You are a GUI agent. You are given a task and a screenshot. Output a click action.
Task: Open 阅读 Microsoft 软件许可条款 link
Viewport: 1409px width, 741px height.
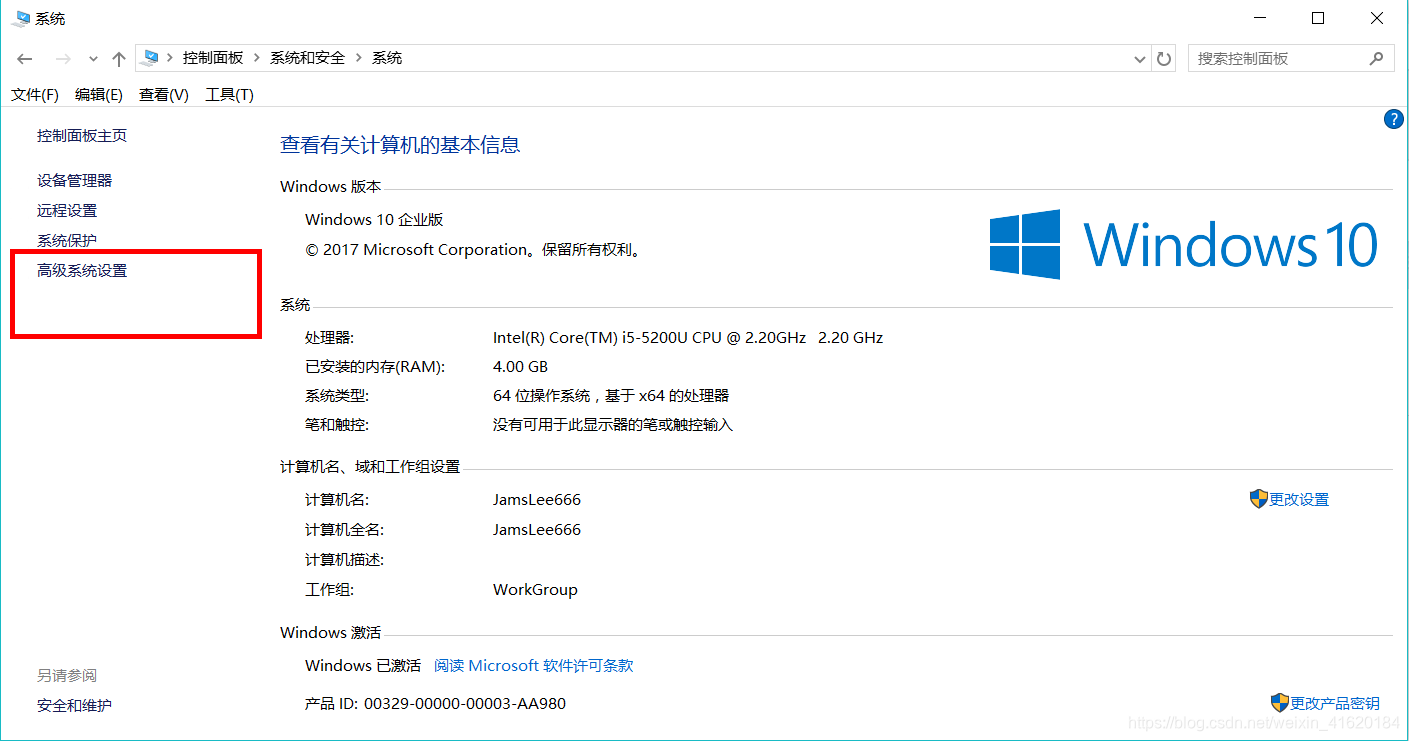click(534, 666)
